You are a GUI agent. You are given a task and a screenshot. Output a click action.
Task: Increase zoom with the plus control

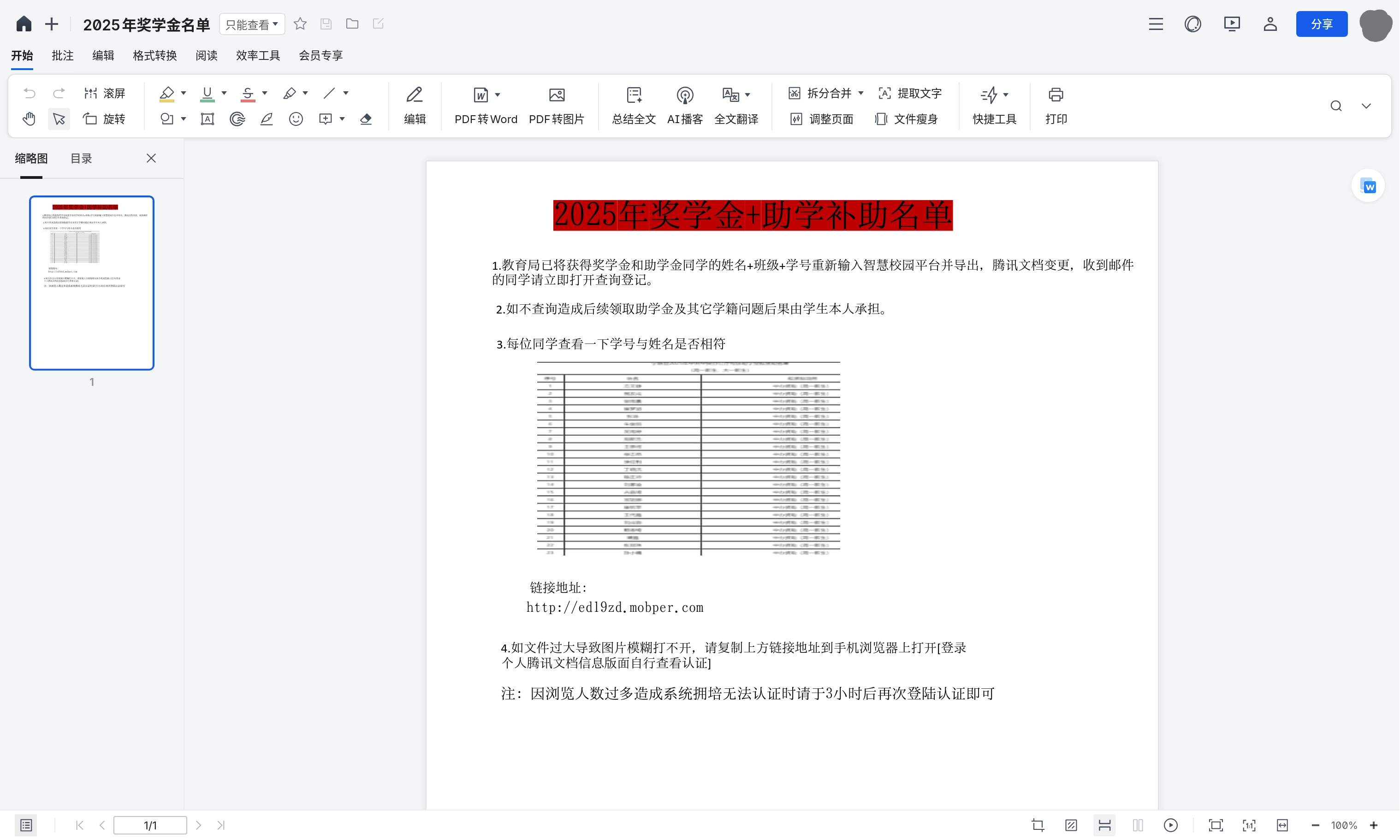click(1375, 825)
